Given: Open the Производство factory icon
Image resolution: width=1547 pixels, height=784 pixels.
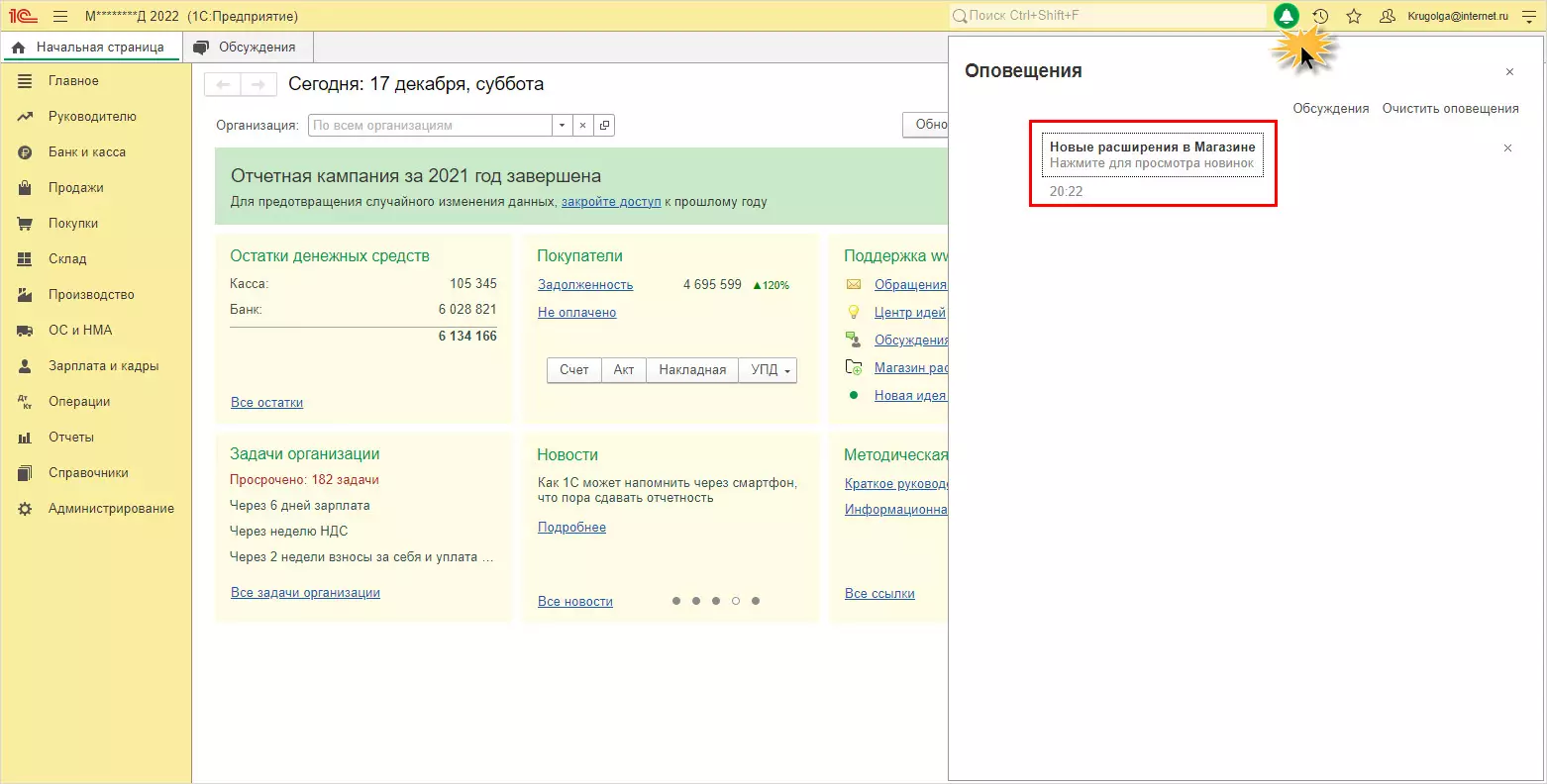Looking at the screenshot, I should [x=25, y=295].
